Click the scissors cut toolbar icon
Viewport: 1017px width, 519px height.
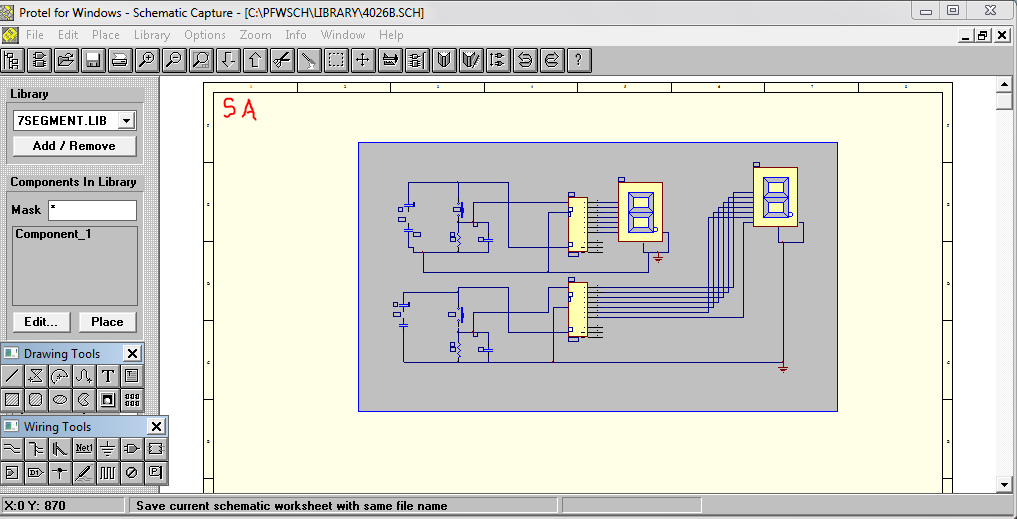point(281,60)
